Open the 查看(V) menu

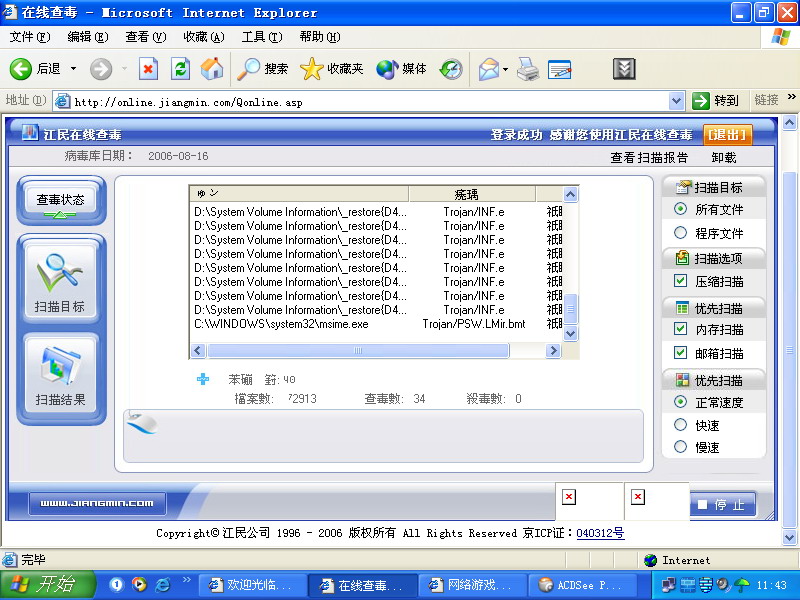coord(146,37)
